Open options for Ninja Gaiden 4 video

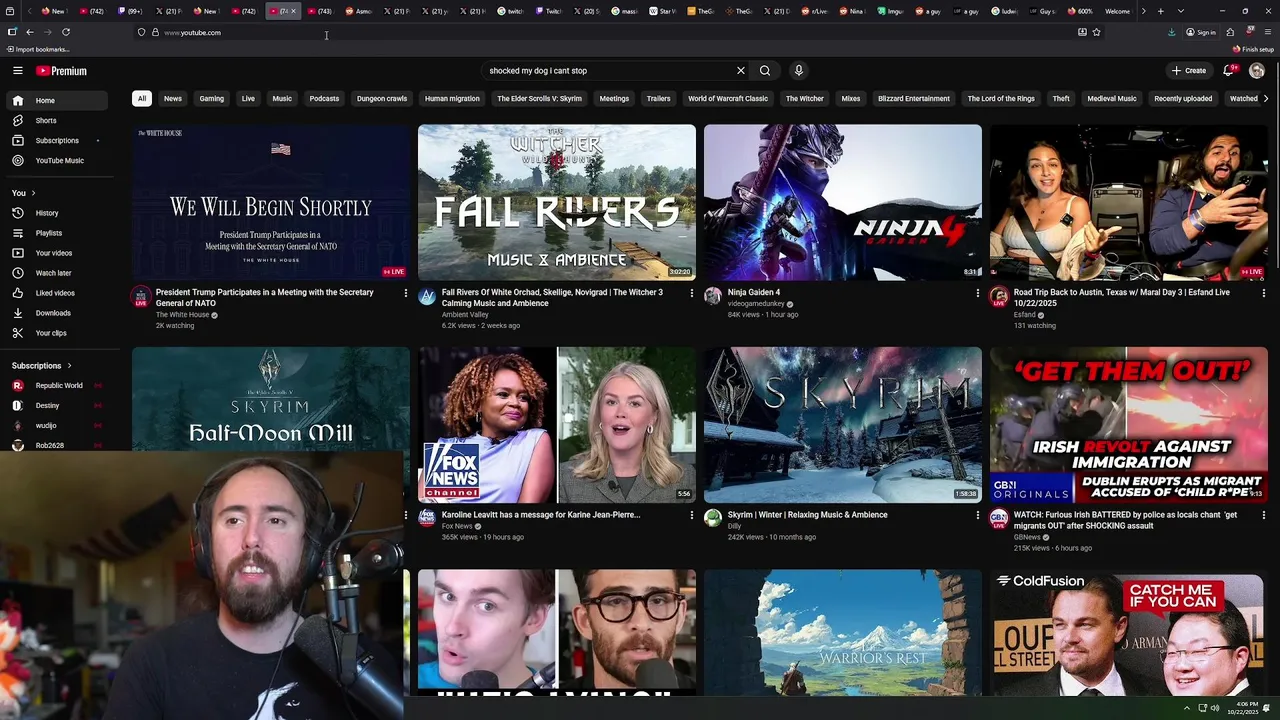pyautogui.click(x=977, y=293)
